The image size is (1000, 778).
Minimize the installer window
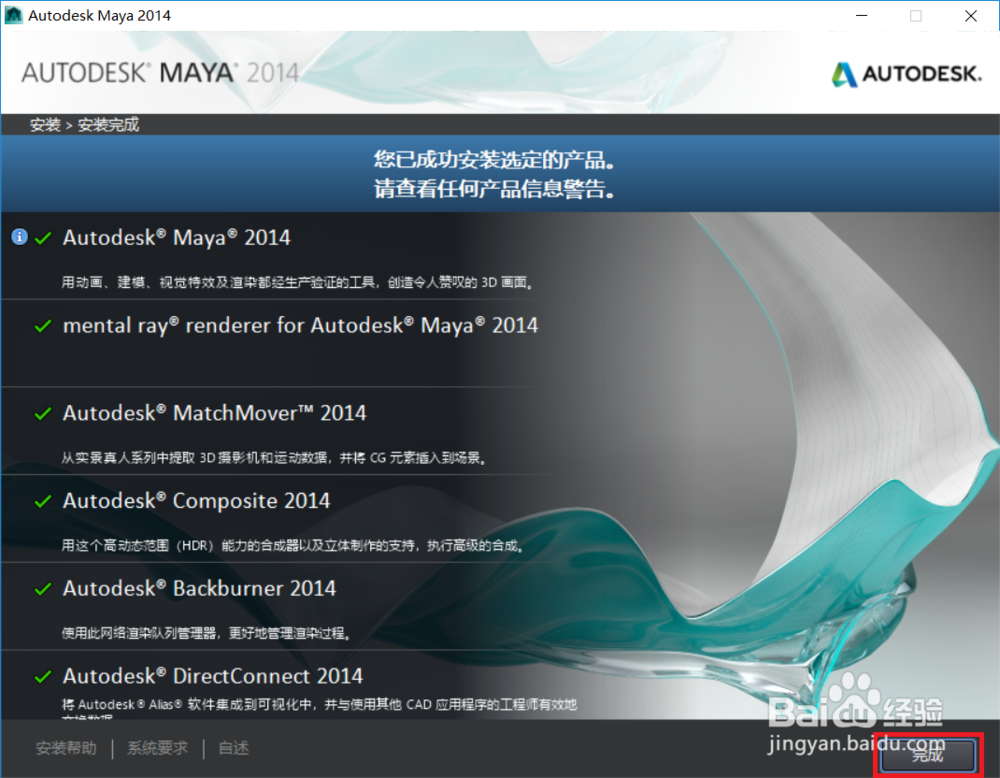[x=862, y=16]
